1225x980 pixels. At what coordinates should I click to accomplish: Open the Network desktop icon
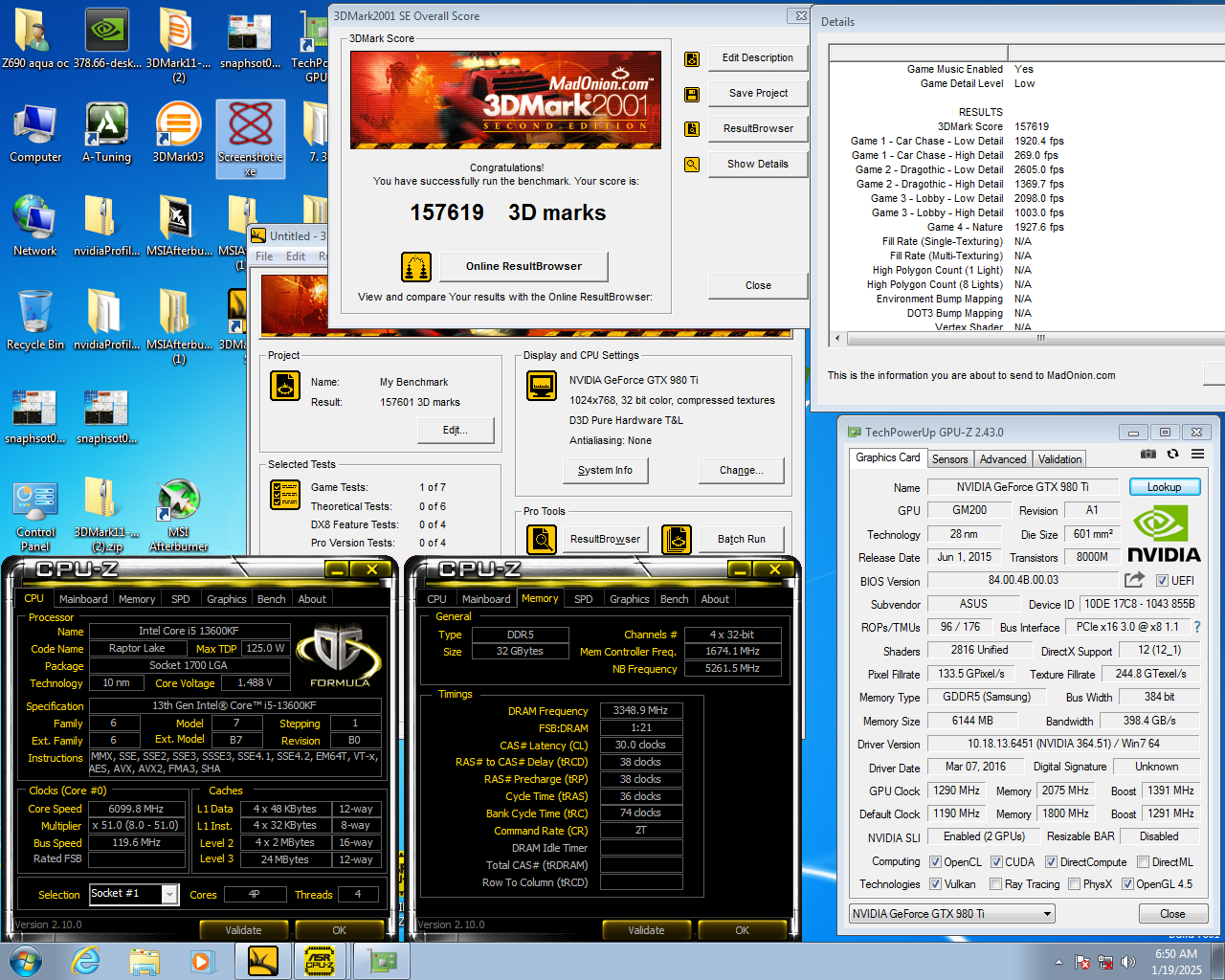point(35,226)
